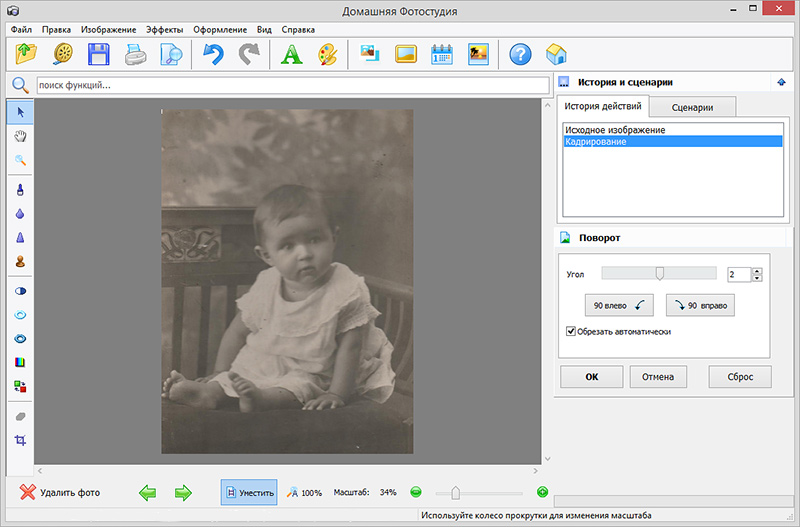Open the 'Эффекты' menu
This screenshot has height=527, width=800.
point(164,30)
